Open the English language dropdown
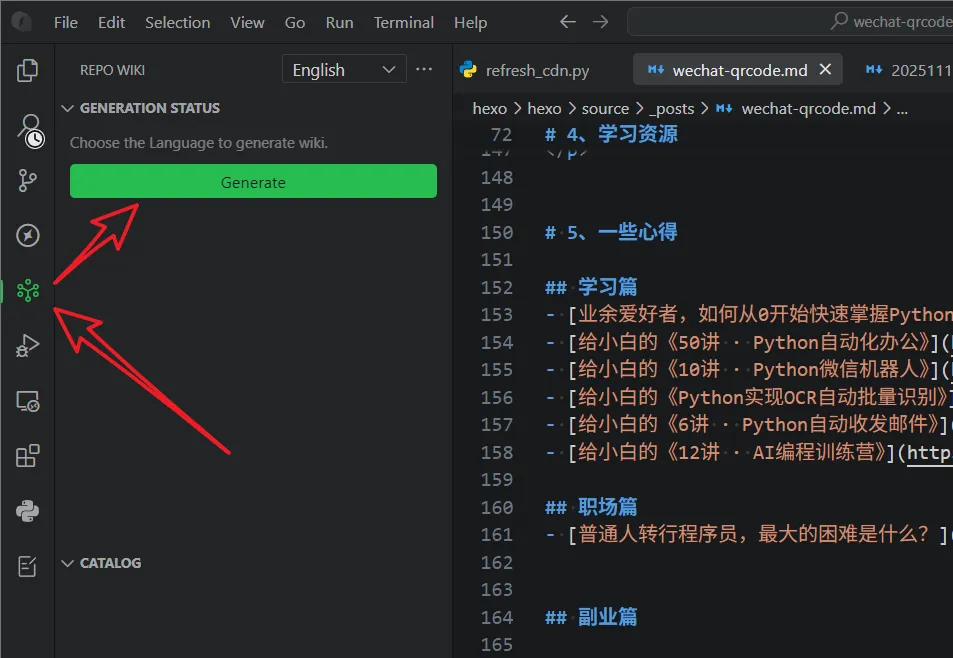The image size is (953, 658). point(343,69)
